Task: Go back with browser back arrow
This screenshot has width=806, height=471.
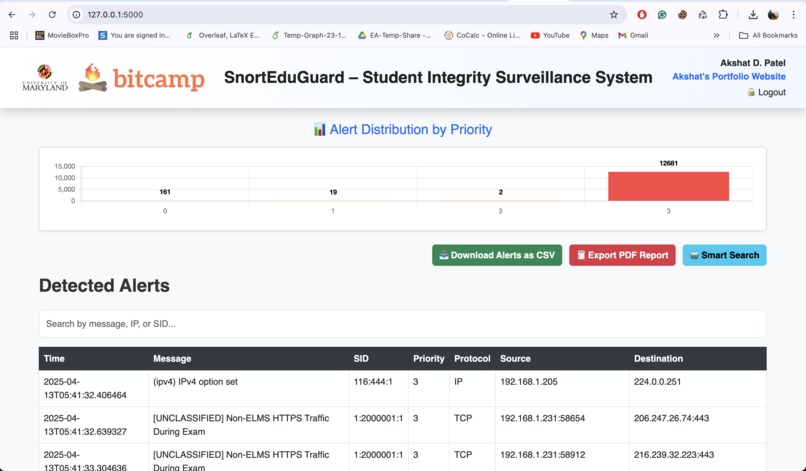Action: point(12,14)
